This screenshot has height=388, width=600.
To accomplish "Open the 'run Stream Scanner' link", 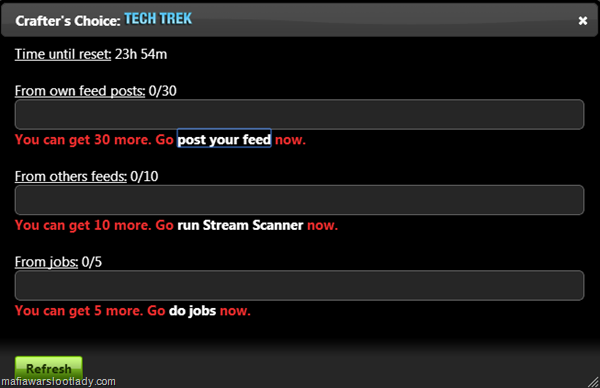I will [x=240, y=225].
